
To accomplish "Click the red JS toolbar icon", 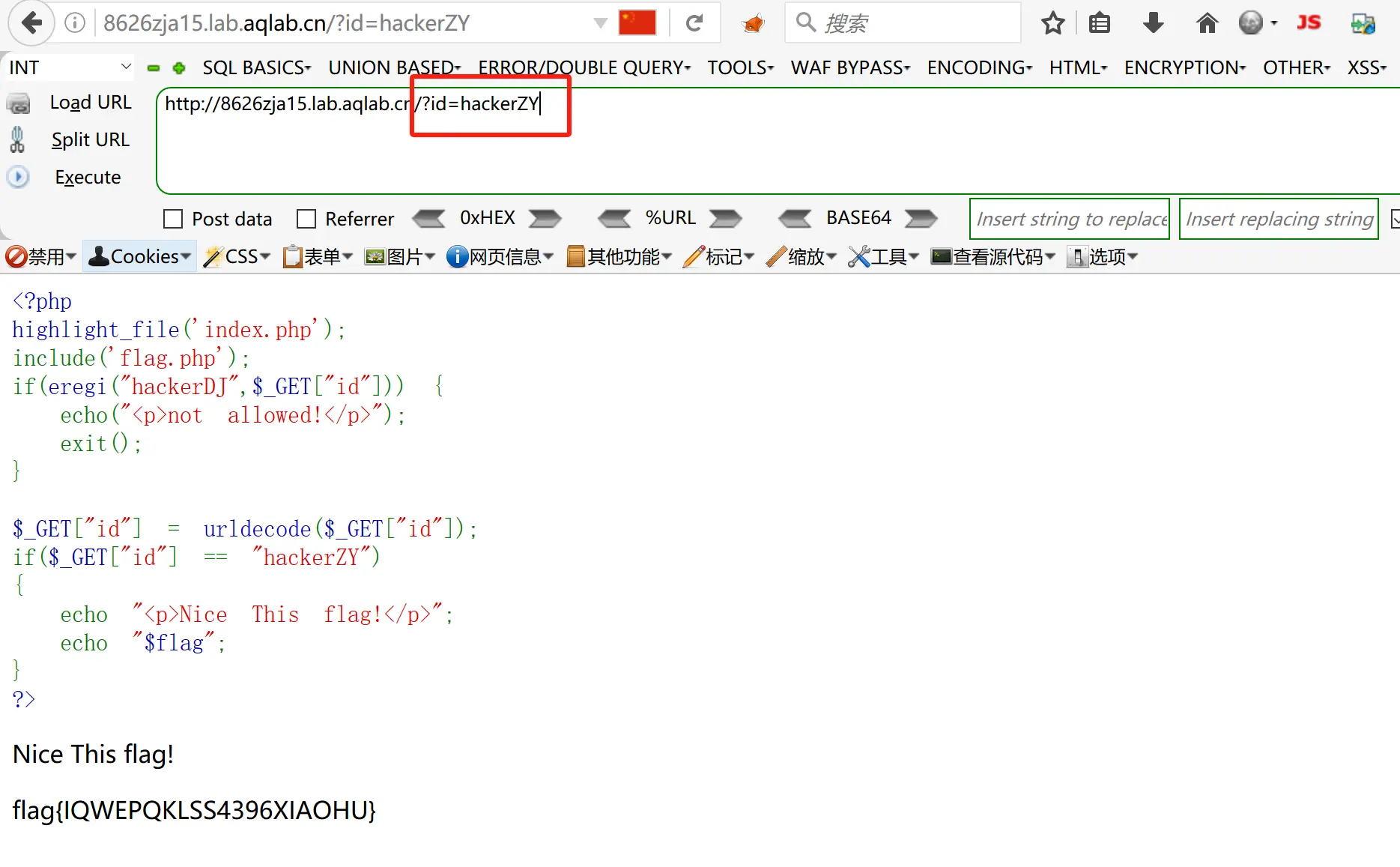I will 1309,23.
